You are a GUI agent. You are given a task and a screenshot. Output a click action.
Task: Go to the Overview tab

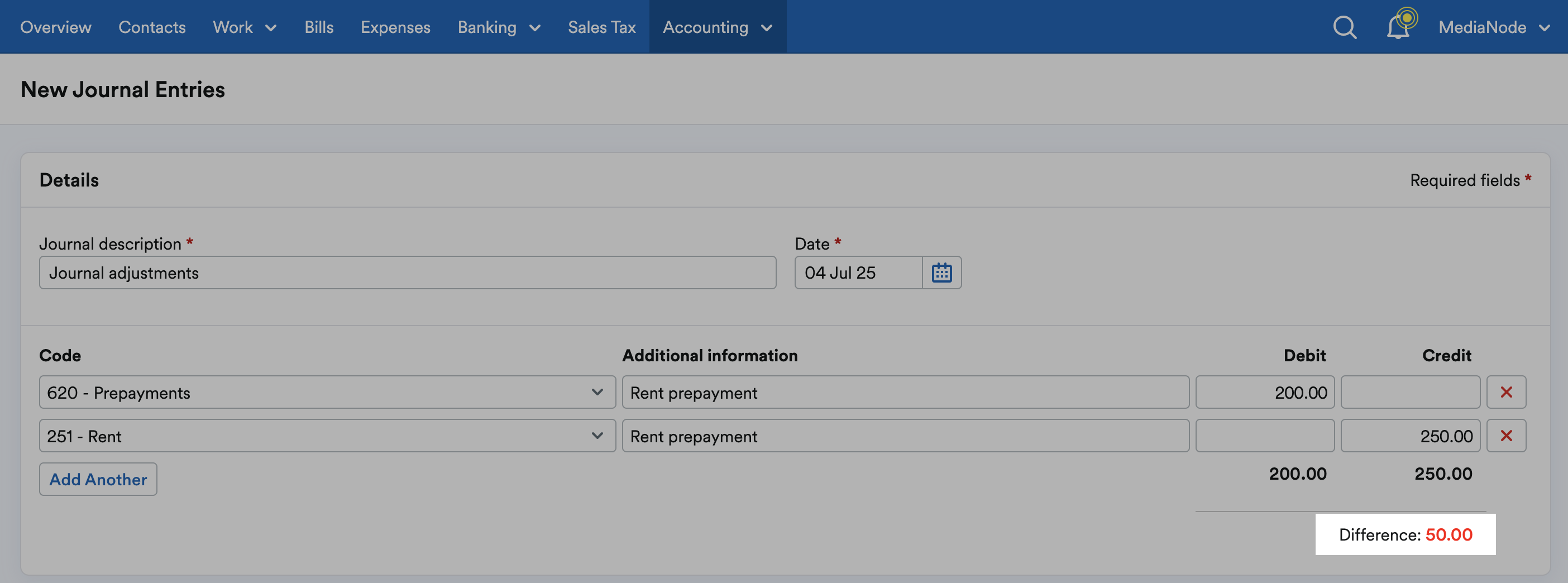[x=55, y=27]
